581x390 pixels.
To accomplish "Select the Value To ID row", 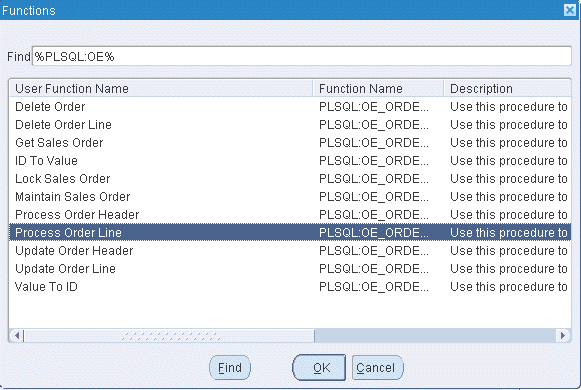I will (290, 287).
